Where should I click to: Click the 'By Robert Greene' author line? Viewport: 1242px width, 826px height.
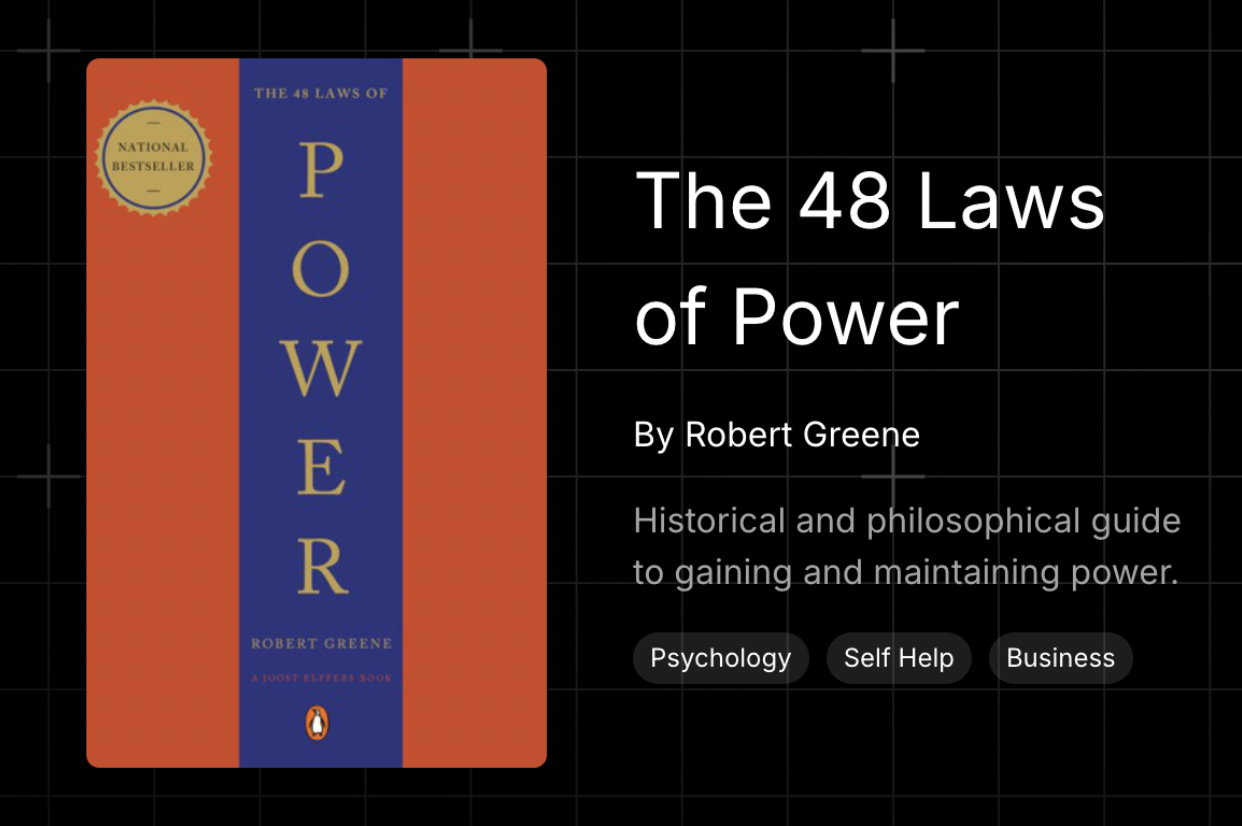(776, 435)
